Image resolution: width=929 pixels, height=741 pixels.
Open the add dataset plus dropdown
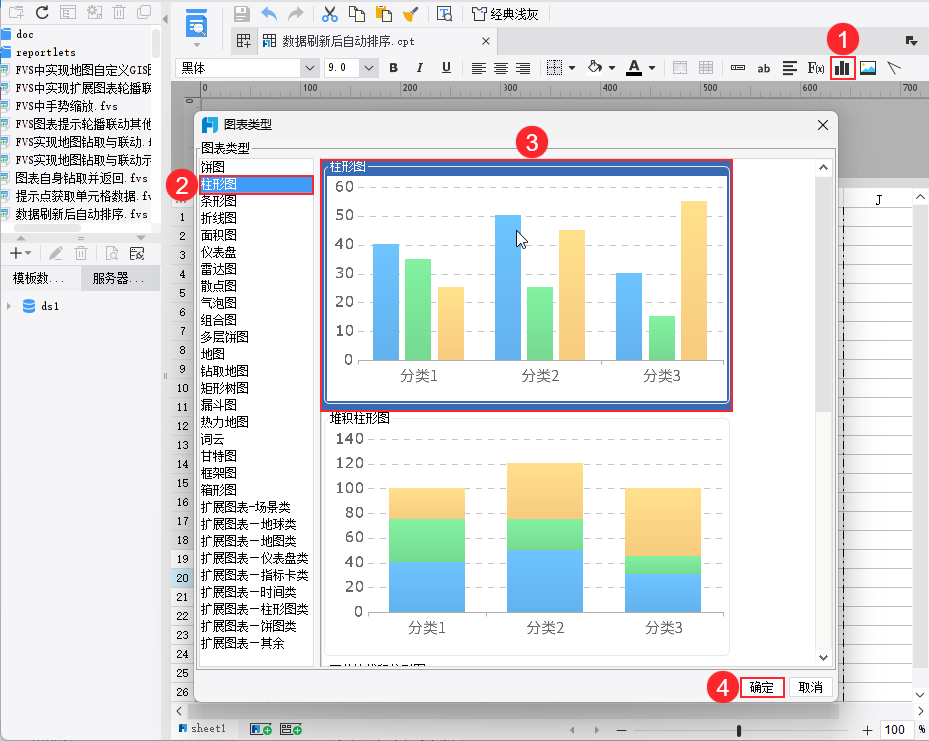pos(20,254)
